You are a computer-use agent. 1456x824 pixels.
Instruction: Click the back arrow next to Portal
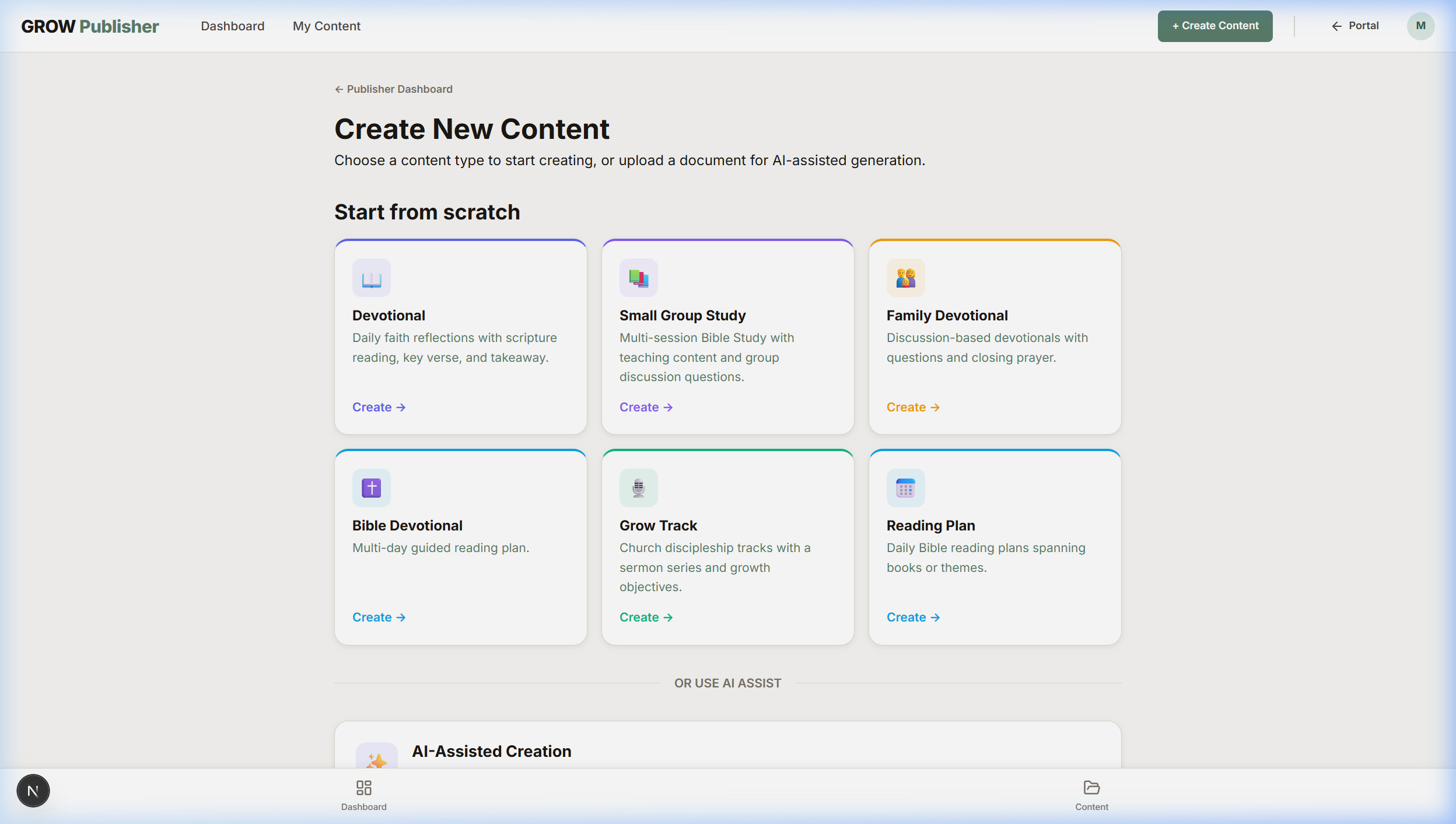[1336, 26]
